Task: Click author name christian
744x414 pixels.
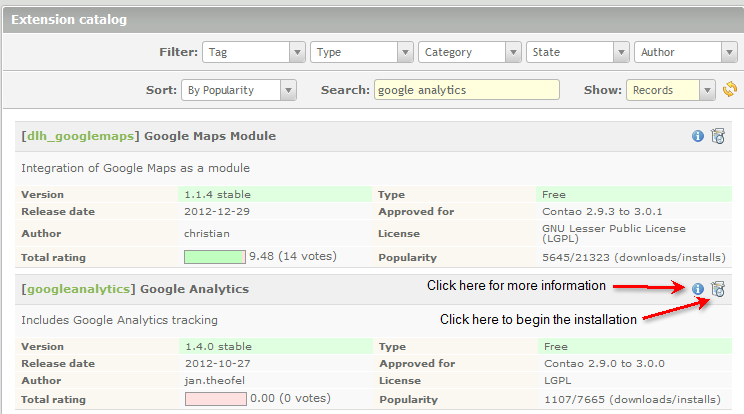Action: [x=207, y=233]
